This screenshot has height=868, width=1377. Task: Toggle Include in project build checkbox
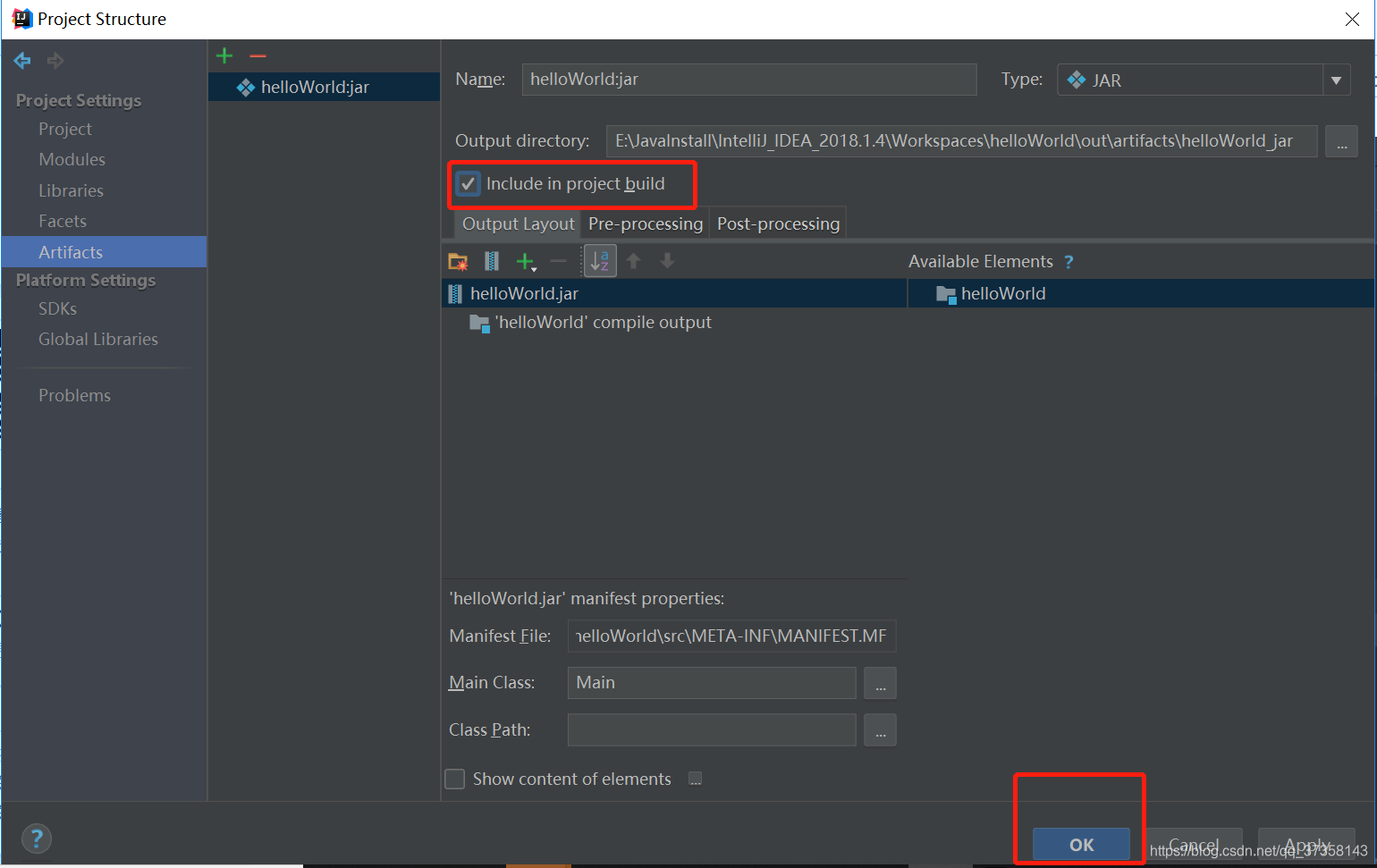[468, 184]
